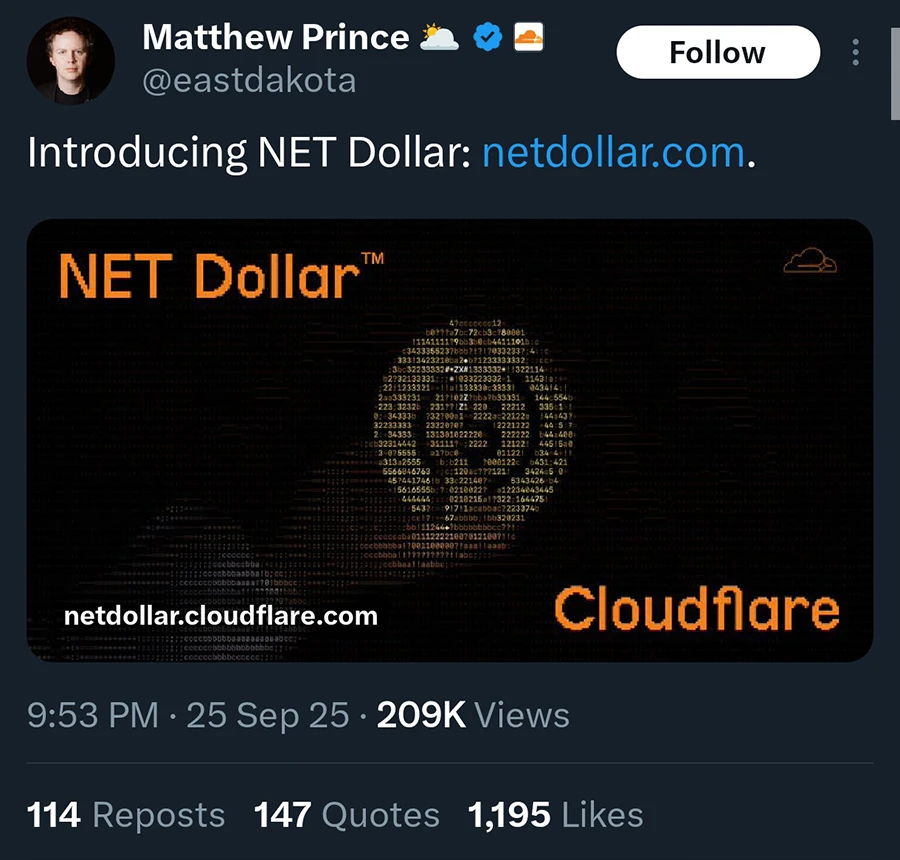
Task: Open the three-dot more options menu
Action: pyautogui.click(x=855, y=53)
